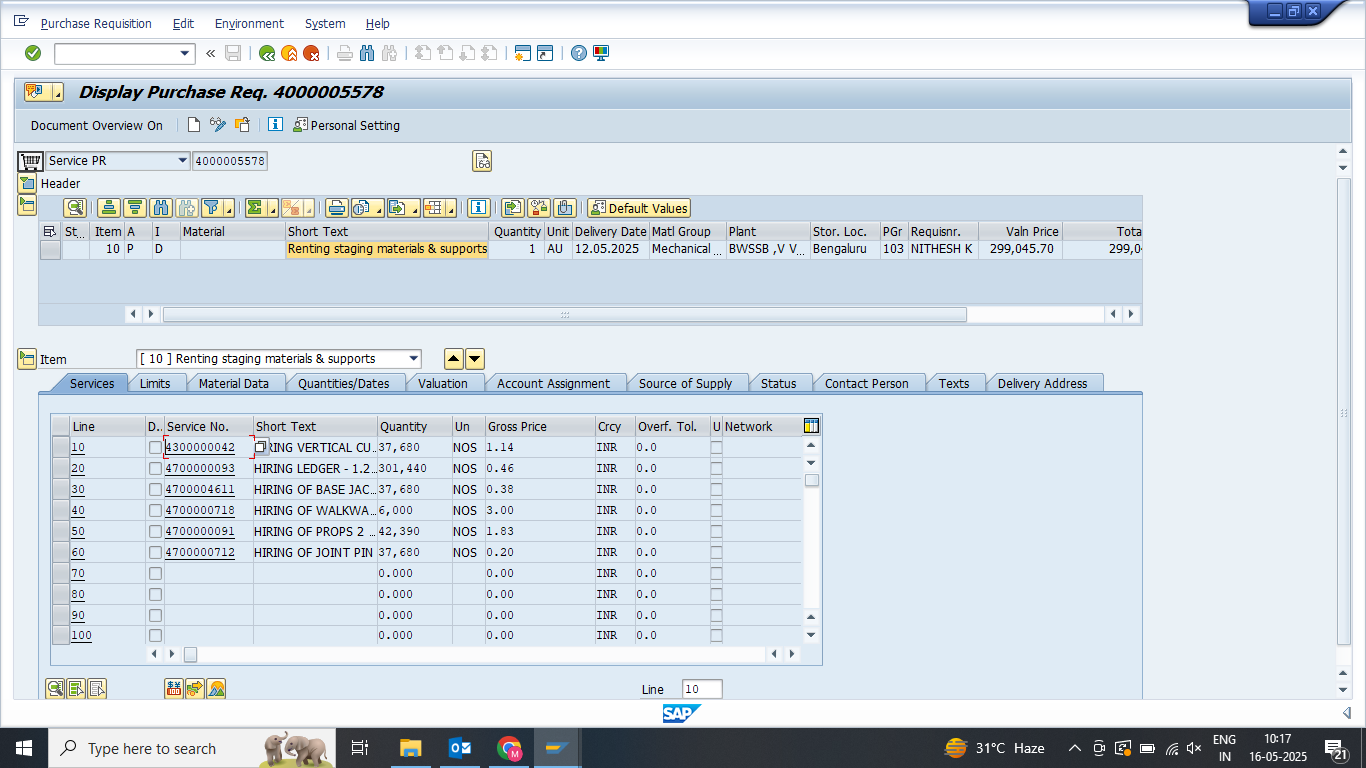Toggle deletion checkbox for service line 10
The height and width of the screenshot is (768, 1366).
click(x=155, y=448)
